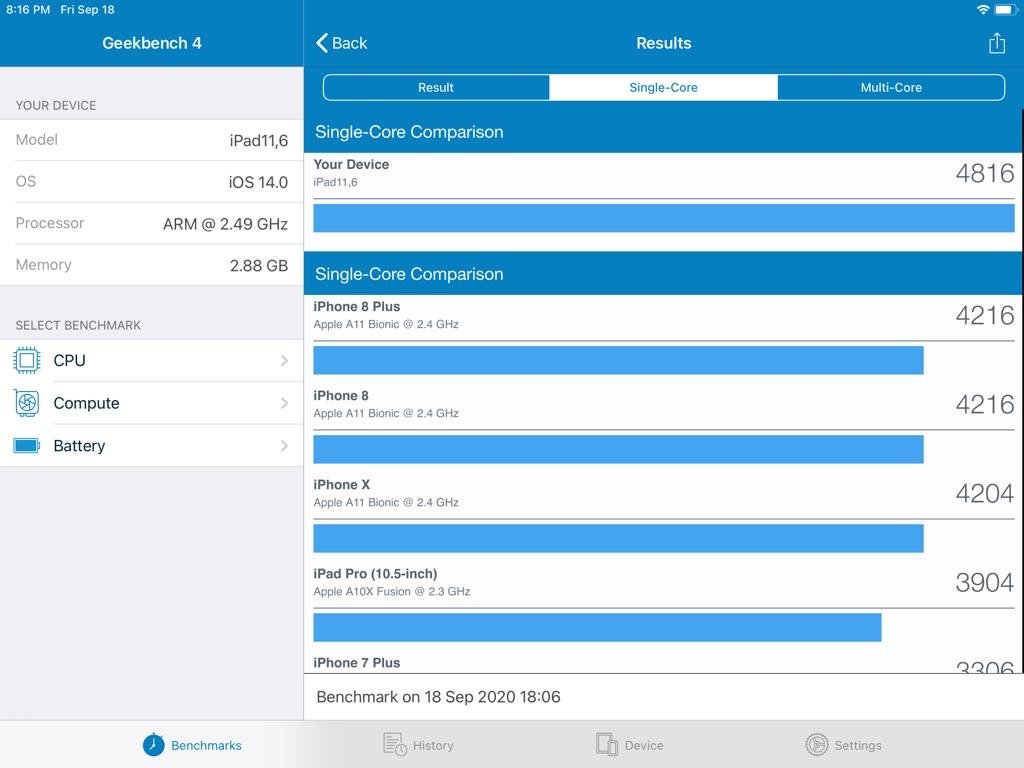Tap the Memory value 2.88 GB
1024x768 pixels.
pos(259,266)
